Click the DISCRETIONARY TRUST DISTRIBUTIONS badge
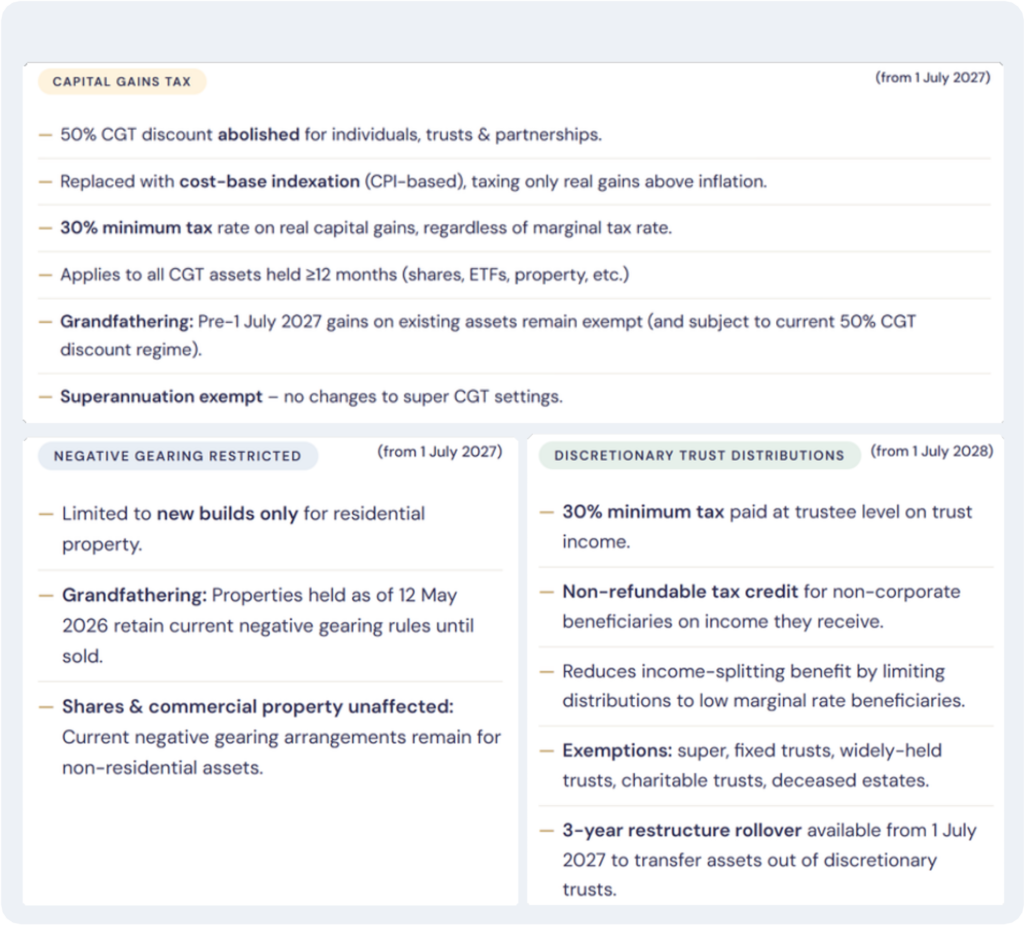1024x925 pixels. [x=699, y=455]
